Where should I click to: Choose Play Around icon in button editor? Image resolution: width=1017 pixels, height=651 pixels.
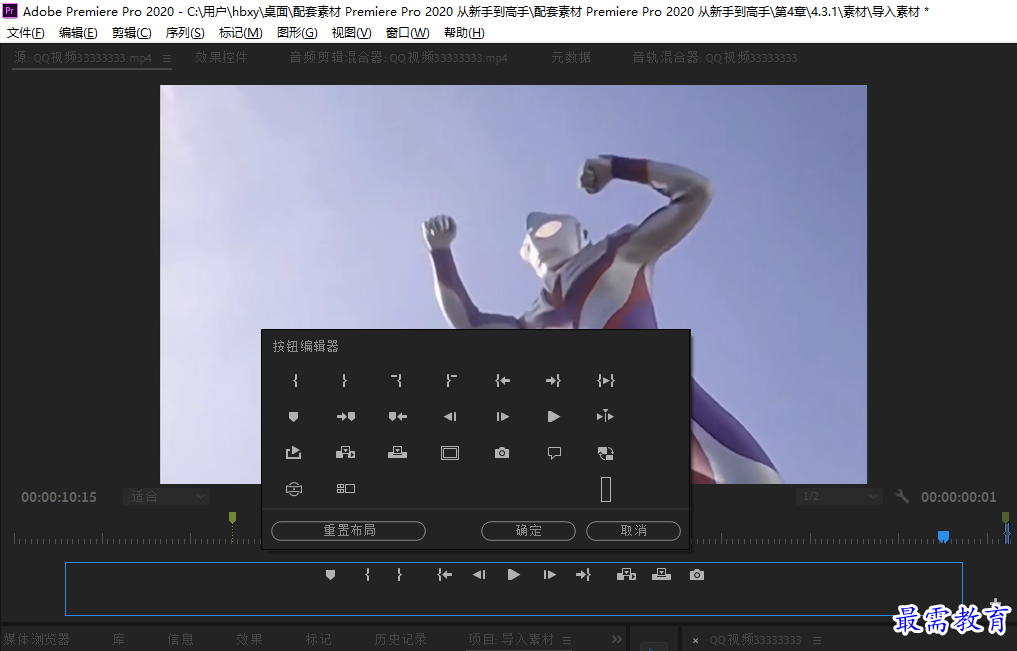(605, 416)
